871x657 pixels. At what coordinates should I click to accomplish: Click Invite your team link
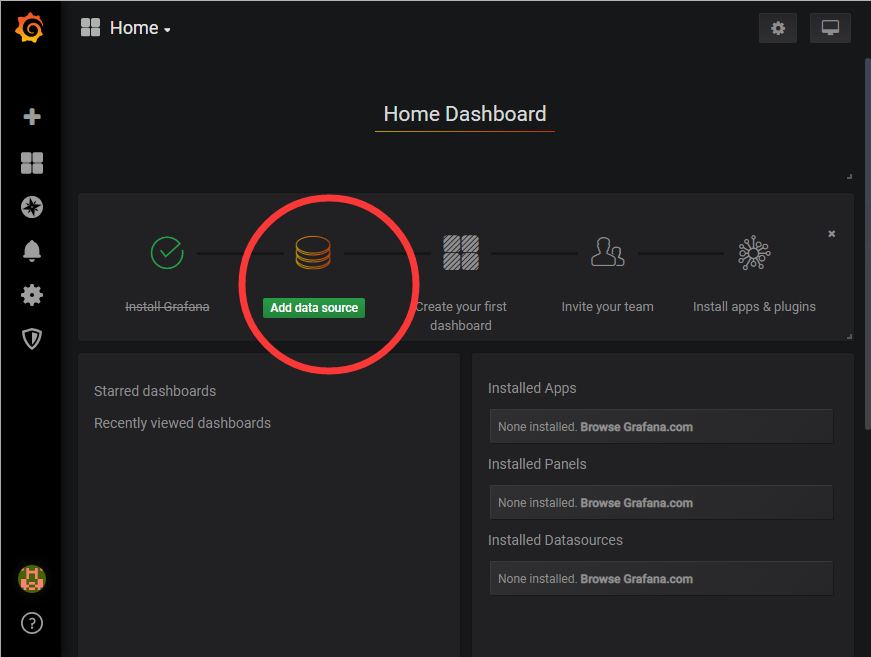point(608,307)
